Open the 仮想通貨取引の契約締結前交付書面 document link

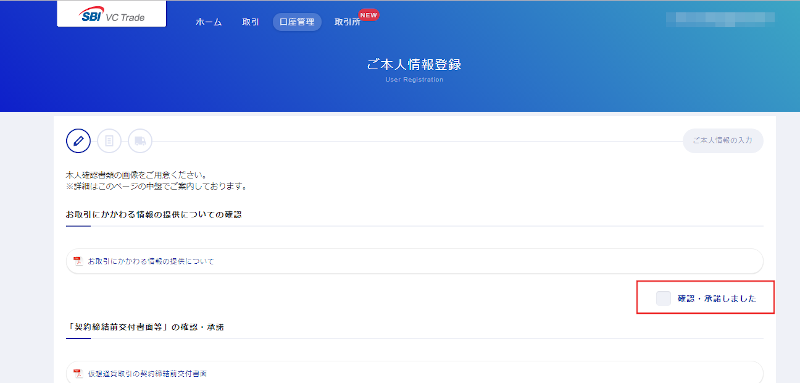(x=147, y=374)
